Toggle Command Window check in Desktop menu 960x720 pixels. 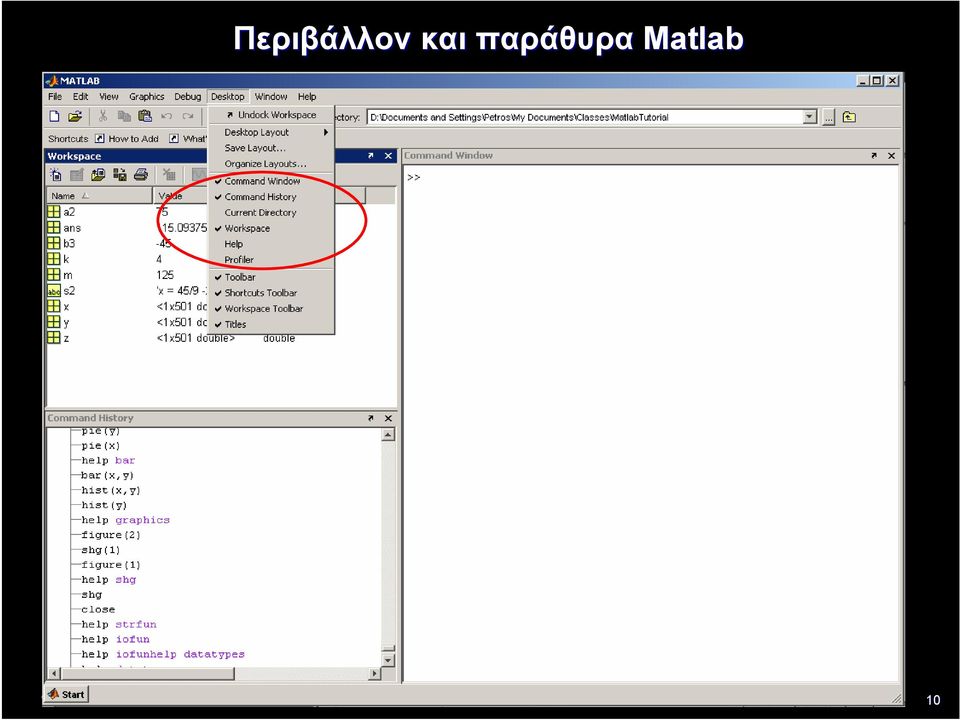[x=271, y=181]
